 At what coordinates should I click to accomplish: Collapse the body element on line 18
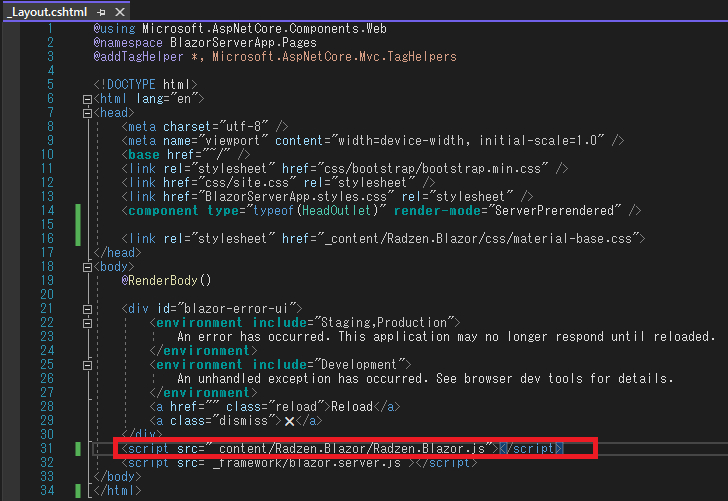coord(87,267)
